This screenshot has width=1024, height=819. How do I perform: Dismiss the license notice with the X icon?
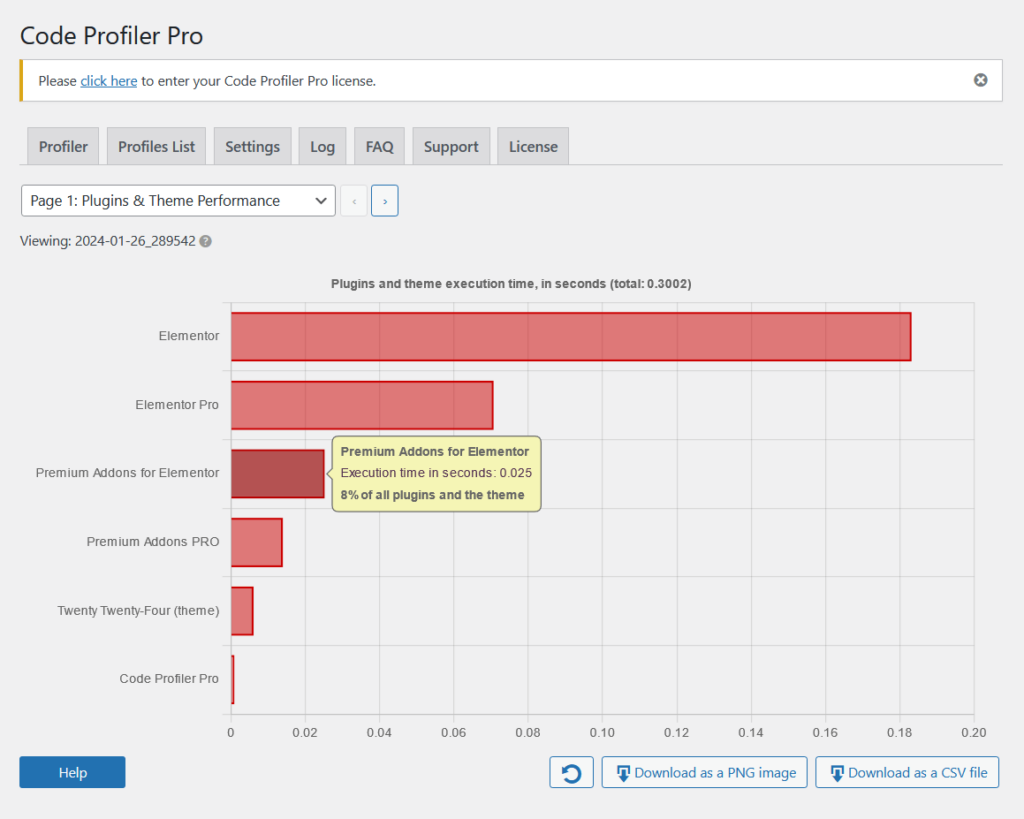point(980,80)
